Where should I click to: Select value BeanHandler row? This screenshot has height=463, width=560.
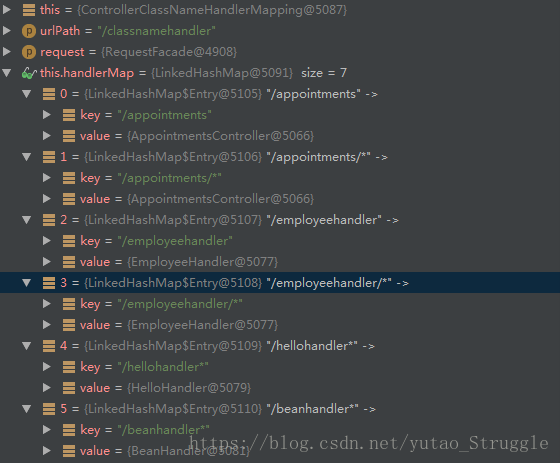(x=280, y=451)
